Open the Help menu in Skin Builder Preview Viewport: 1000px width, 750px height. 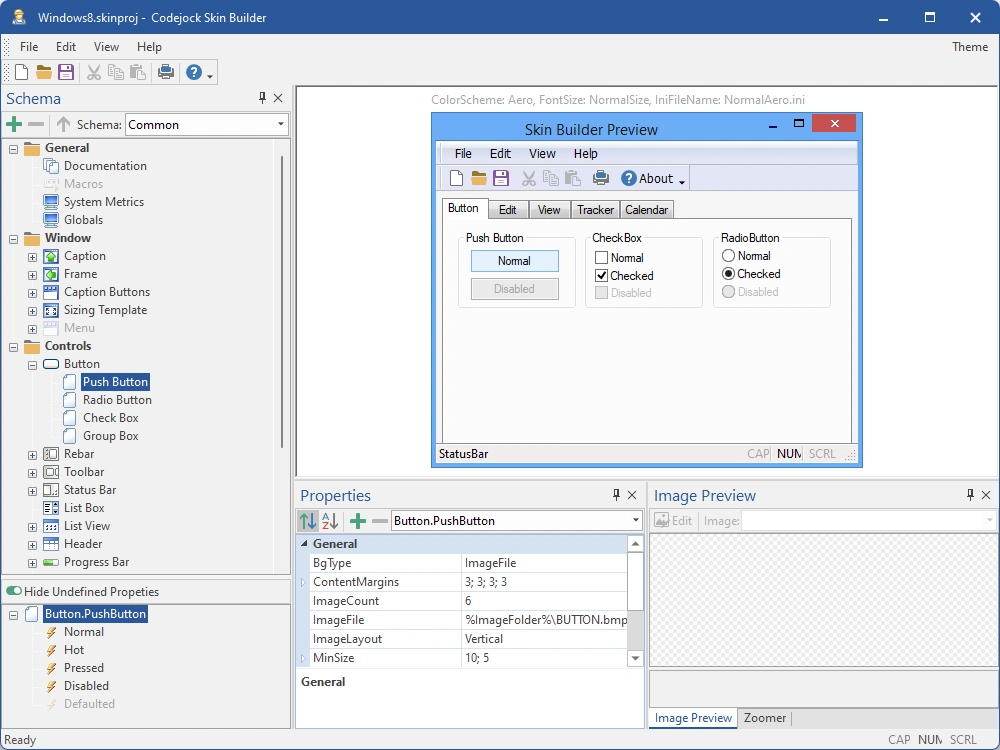click(x=585, y=154)
